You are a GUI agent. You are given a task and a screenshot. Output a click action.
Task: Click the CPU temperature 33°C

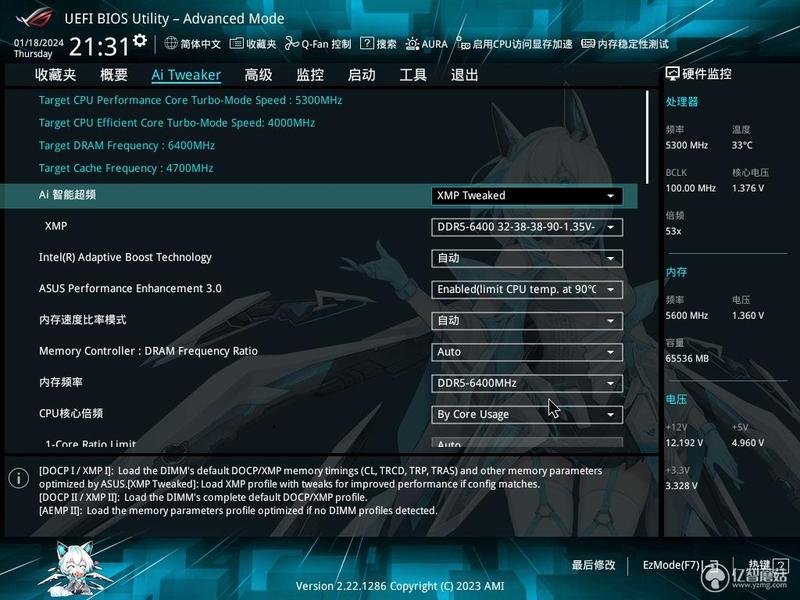[x=742, y=145]
